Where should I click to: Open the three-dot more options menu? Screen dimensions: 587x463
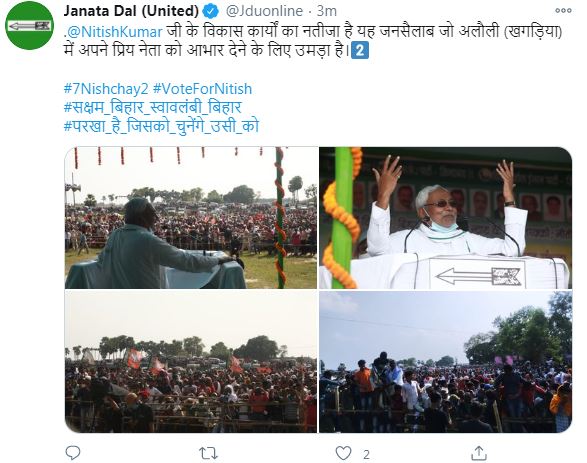563,10
